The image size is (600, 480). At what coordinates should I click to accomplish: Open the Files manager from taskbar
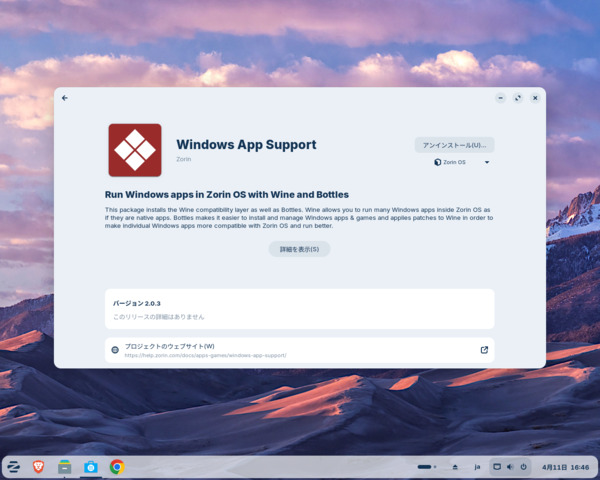coord(64,467)
